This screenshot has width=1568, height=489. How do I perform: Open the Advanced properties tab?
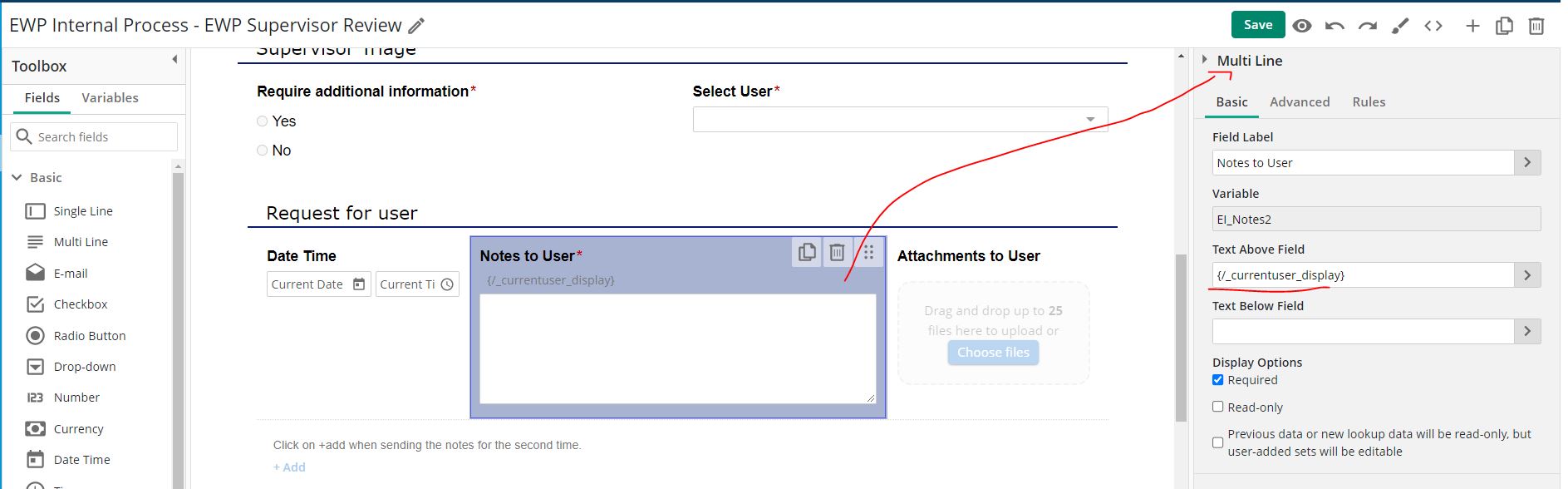tap(1300, 102)
